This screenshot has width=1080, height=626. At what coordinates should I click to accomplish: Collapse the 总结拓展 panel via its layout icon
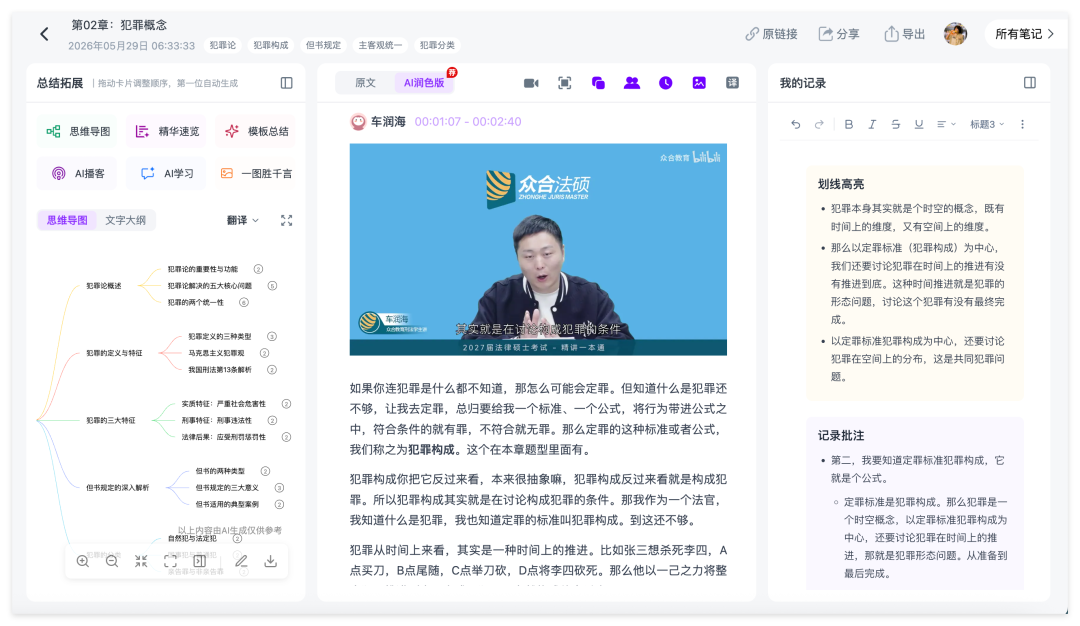[x=287, y=83]
